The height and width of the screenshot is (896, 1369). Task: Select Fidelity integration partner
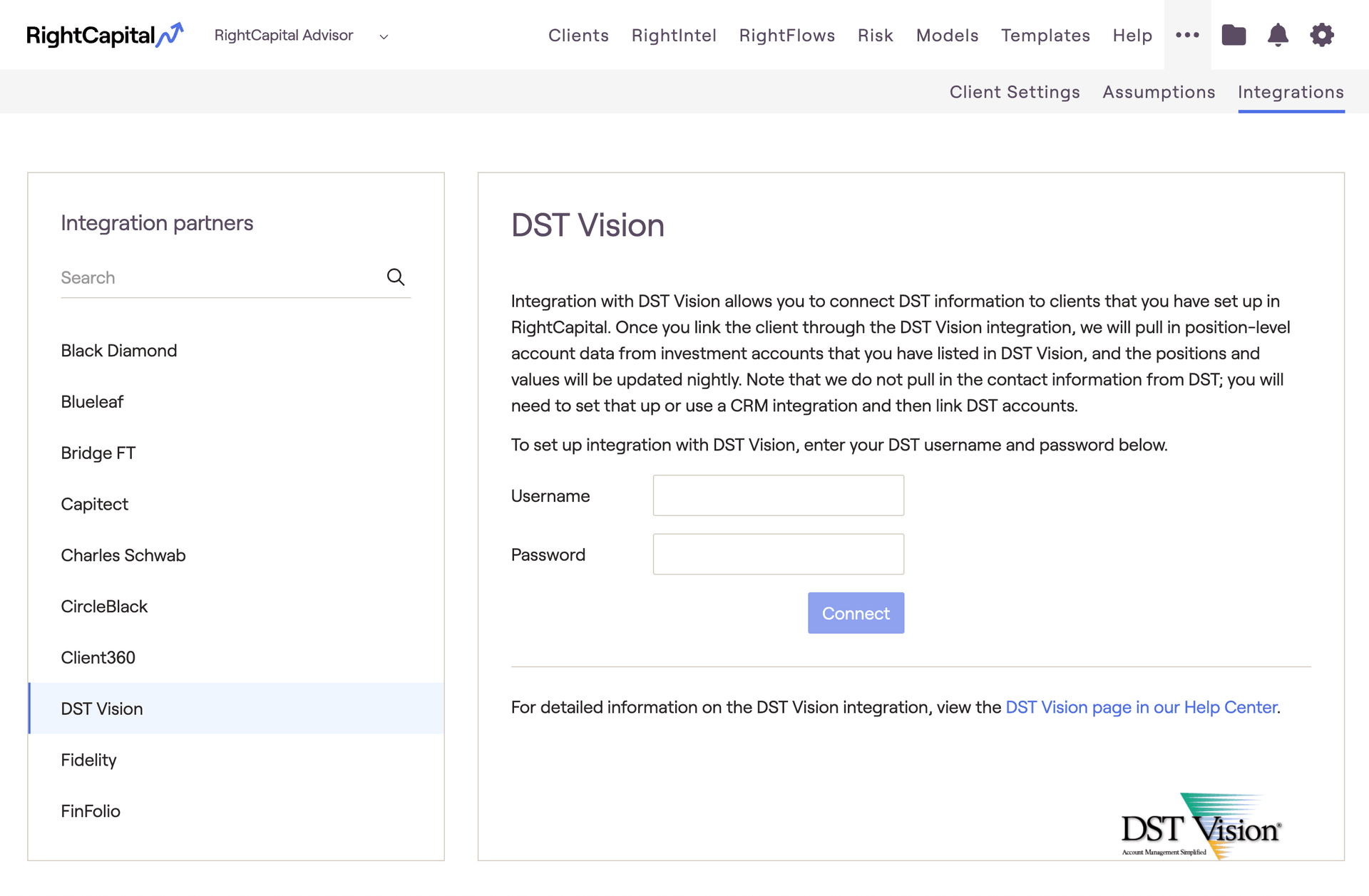[236, 760]
